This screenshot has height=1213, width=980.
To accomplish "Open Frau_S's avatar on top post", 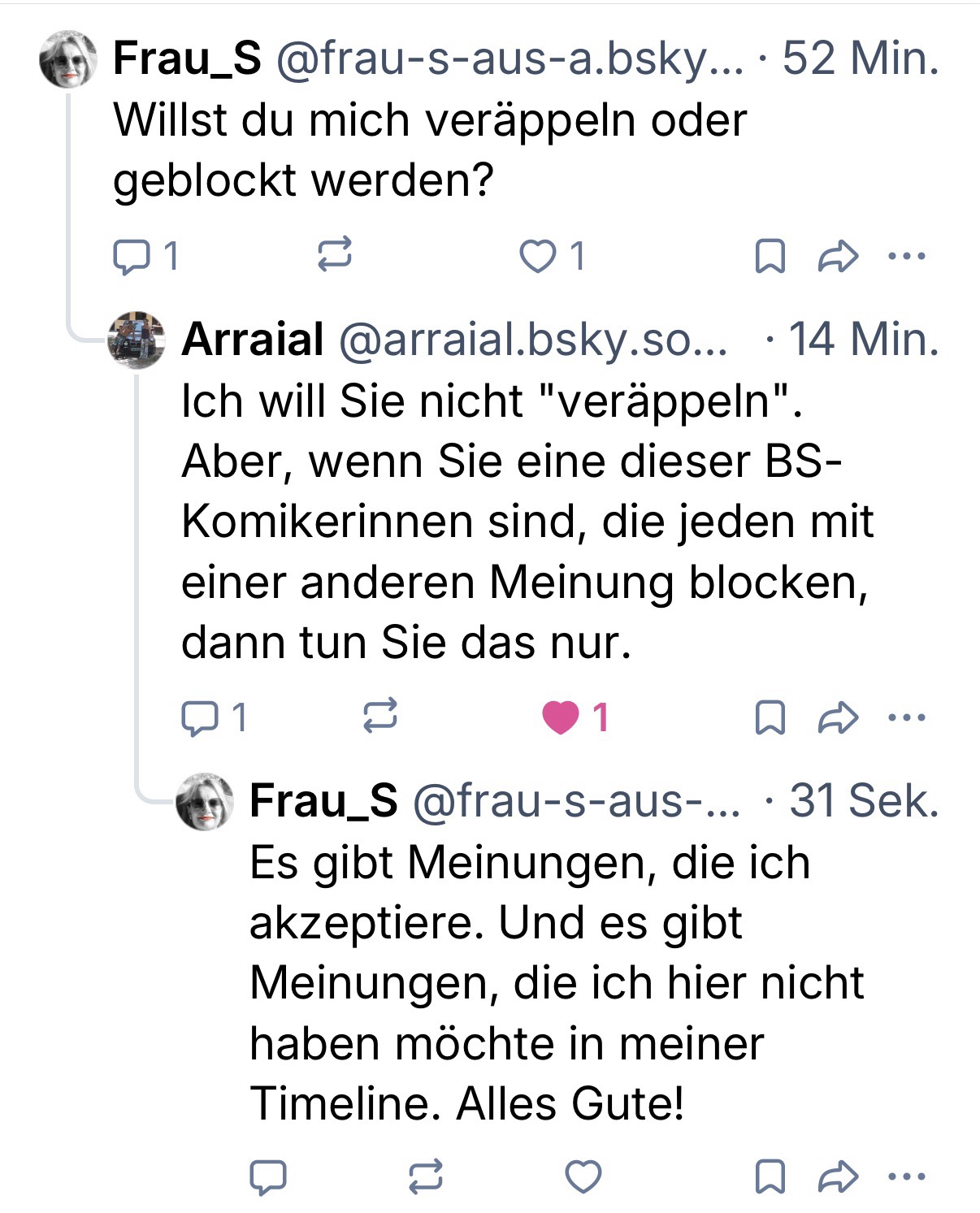I will coord(68,59).
